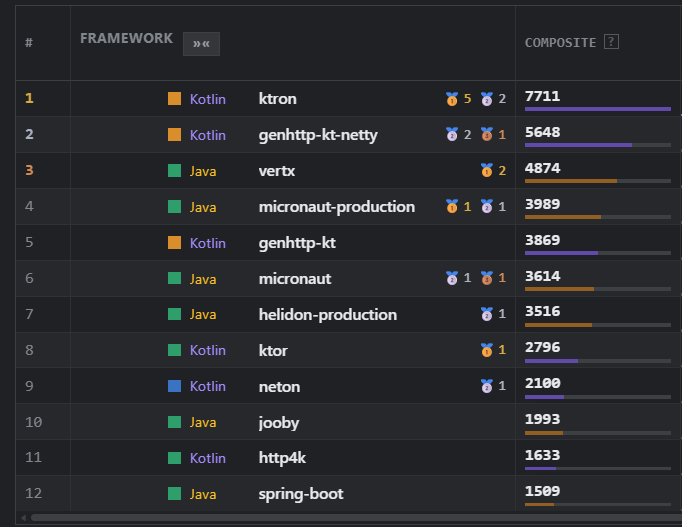Click the composite score 1993
This screenshot has height=527, width=682.
click(542, 419)
